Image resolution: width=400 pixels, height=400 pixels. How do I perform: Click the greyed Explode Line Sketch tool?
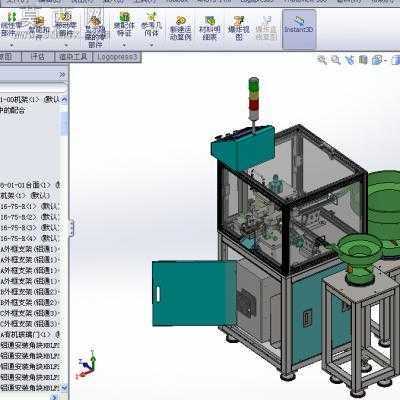click(266, 28)
